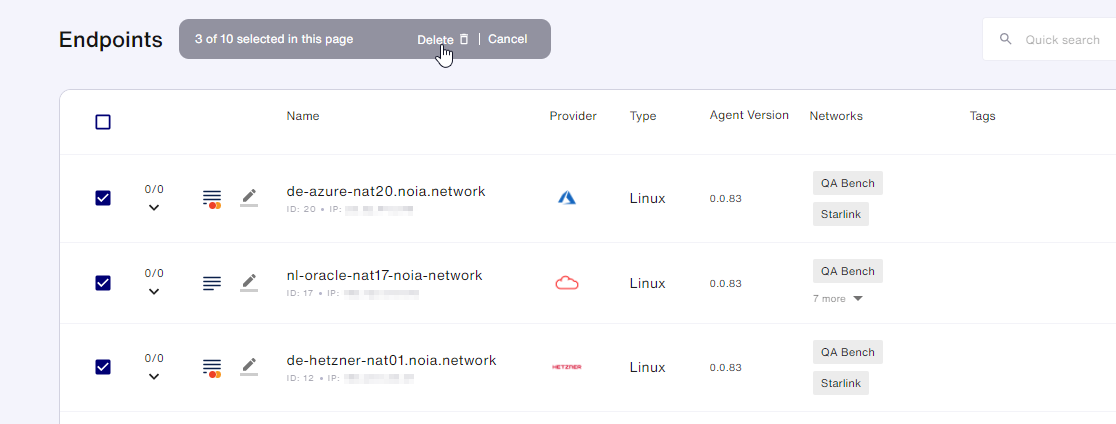Uncheck the de-azure-nat20.noia.network row
This screenshot has height=424, width=1116.
(102, 198)
